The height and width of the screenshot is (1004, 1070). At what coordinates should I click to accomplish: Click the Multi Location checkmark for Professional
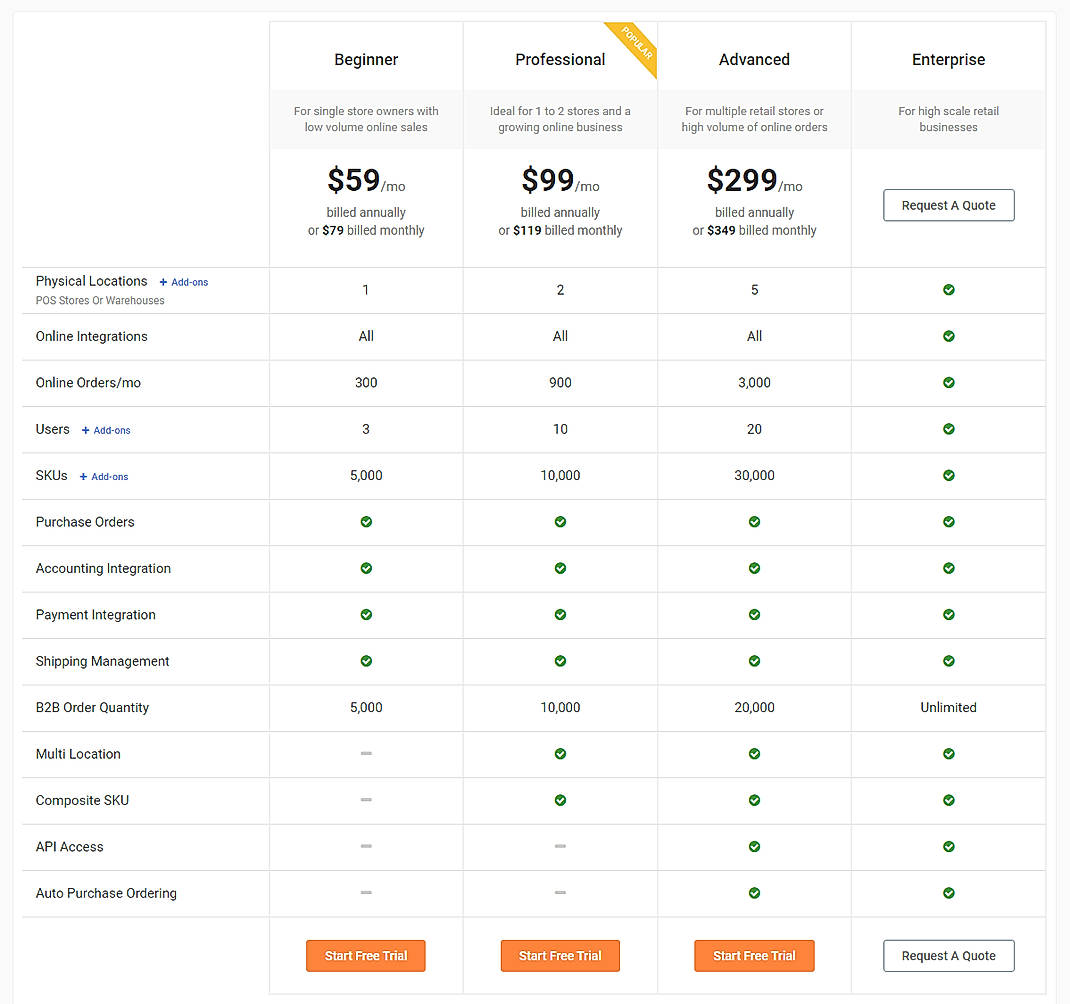tap(560, 754)
